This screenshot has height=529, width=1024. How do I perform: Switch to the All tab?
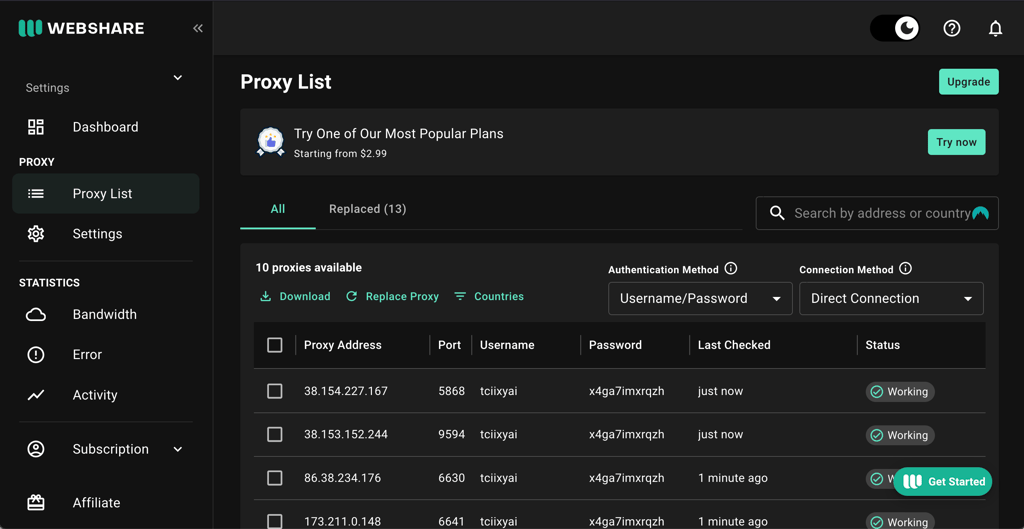click(278, 209)
